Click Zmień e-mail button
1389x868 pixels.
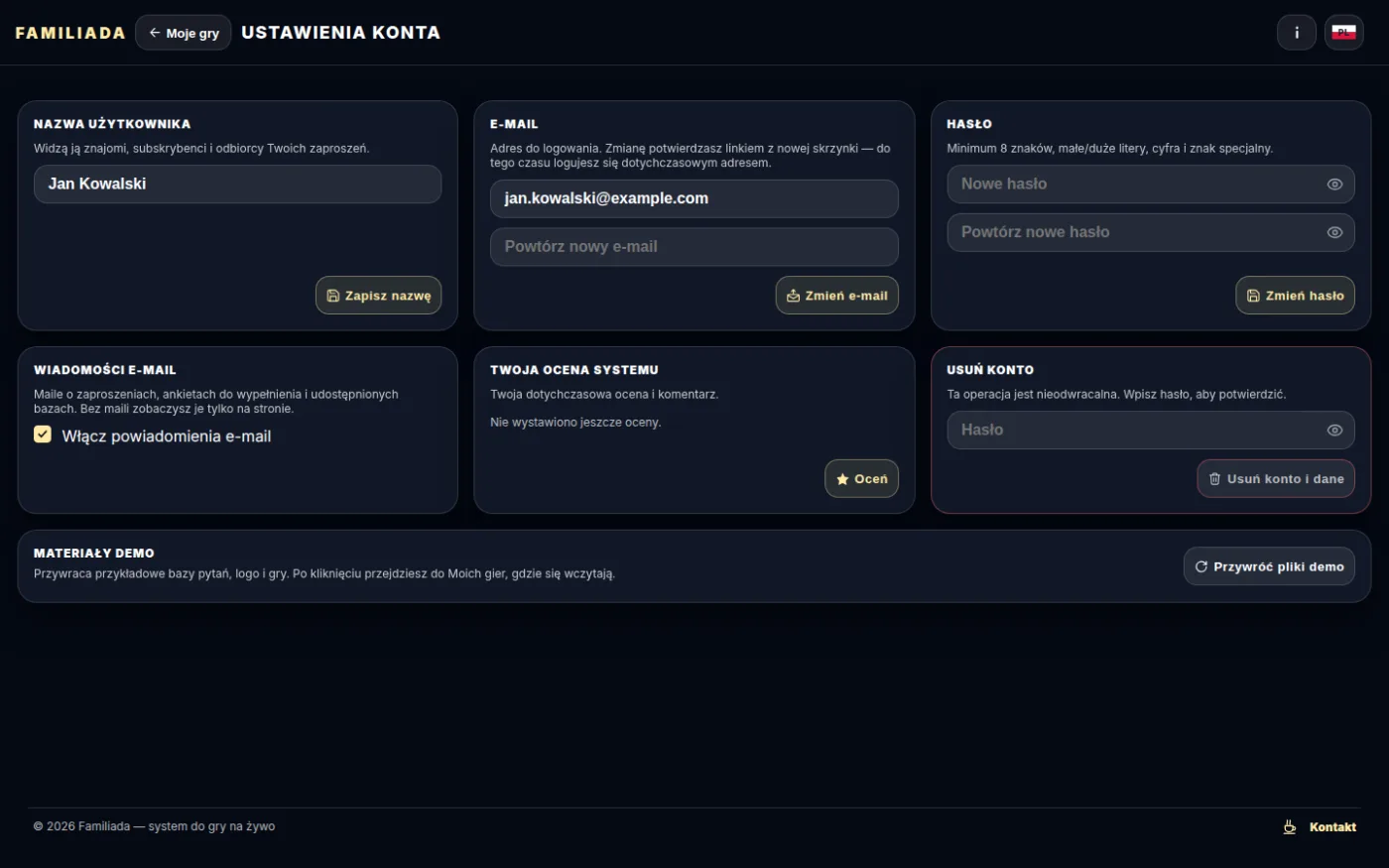(x=837, y=296)
